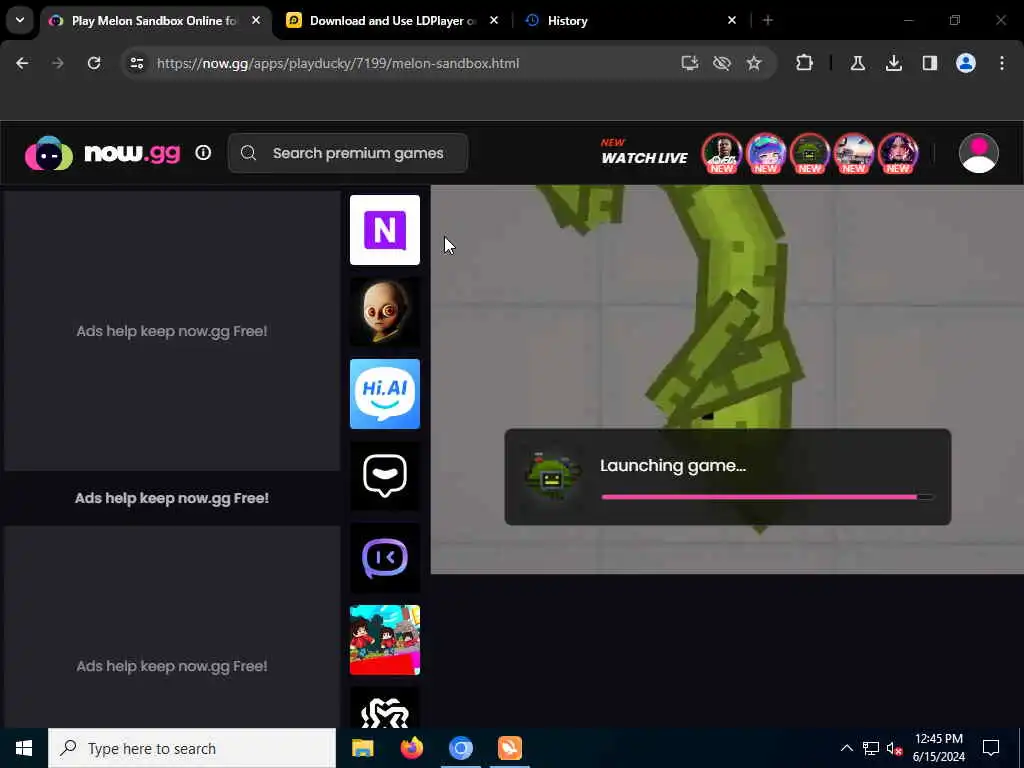Open the Hi.AI app icon
Image resolution: width=1024 pixels, height=768 pixels.
click(385, 394)
